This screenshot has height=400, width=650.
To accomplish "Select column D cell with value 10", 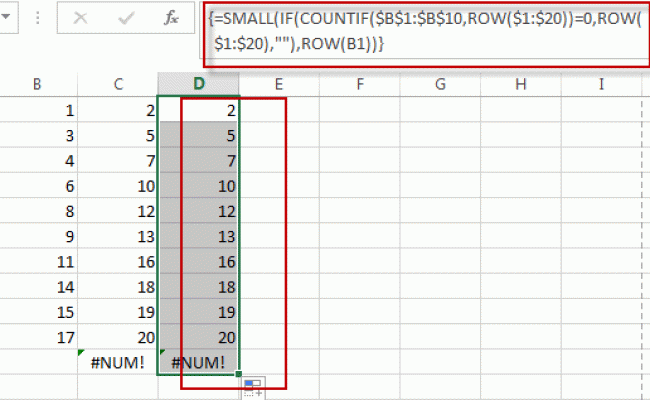I will click(199, 186).
